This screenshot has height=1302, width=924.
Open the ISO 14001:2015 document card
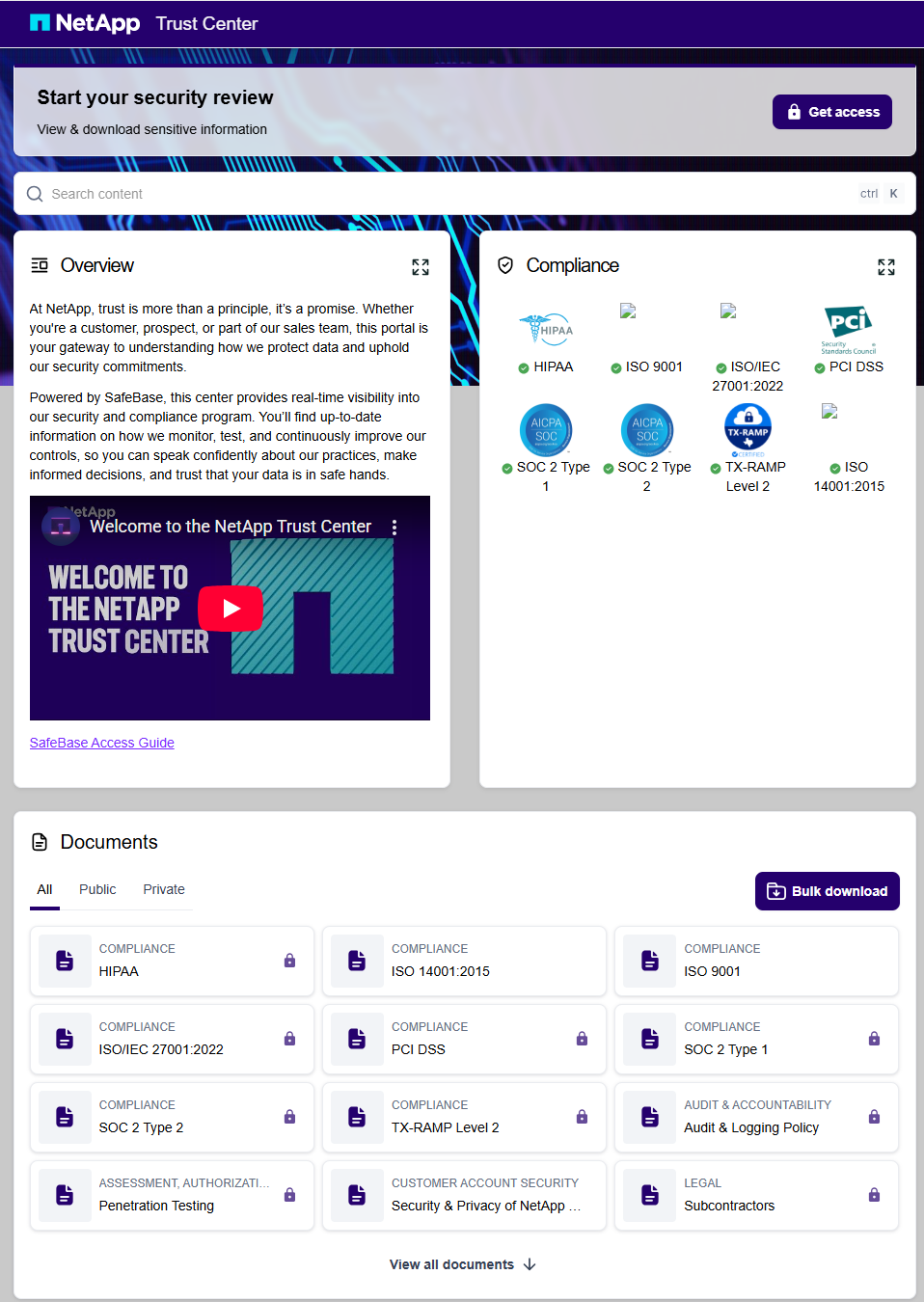click(x=464, y=961)
